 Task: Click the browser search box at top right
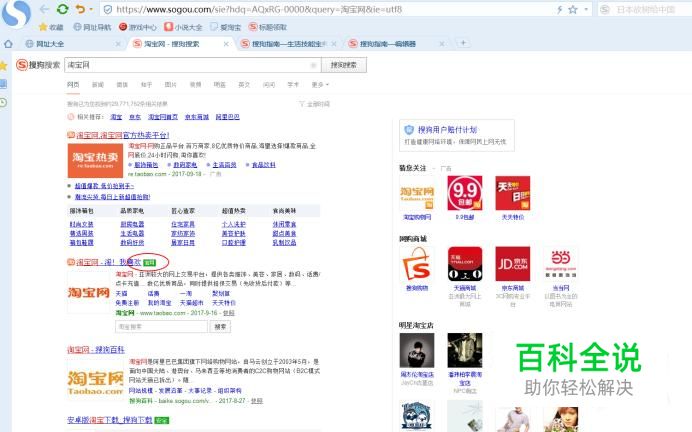tap(645, 9)
